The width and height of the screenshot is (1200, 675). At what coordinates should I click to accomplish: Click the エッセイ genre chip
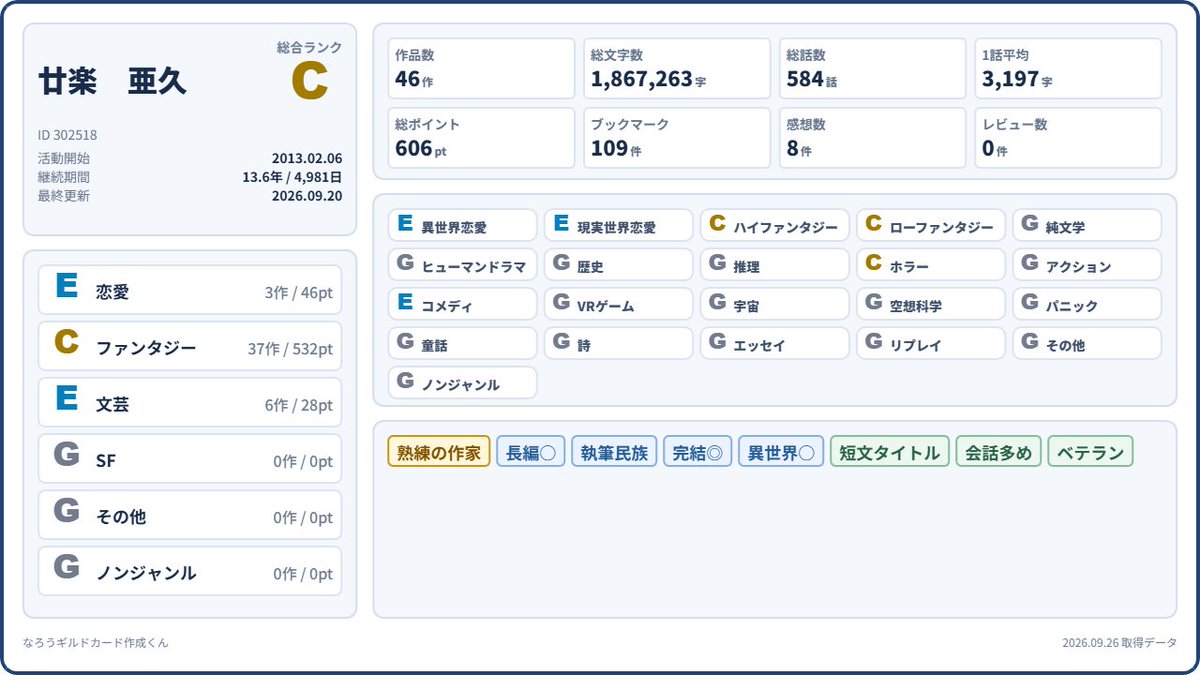click(x=775, y=343)
